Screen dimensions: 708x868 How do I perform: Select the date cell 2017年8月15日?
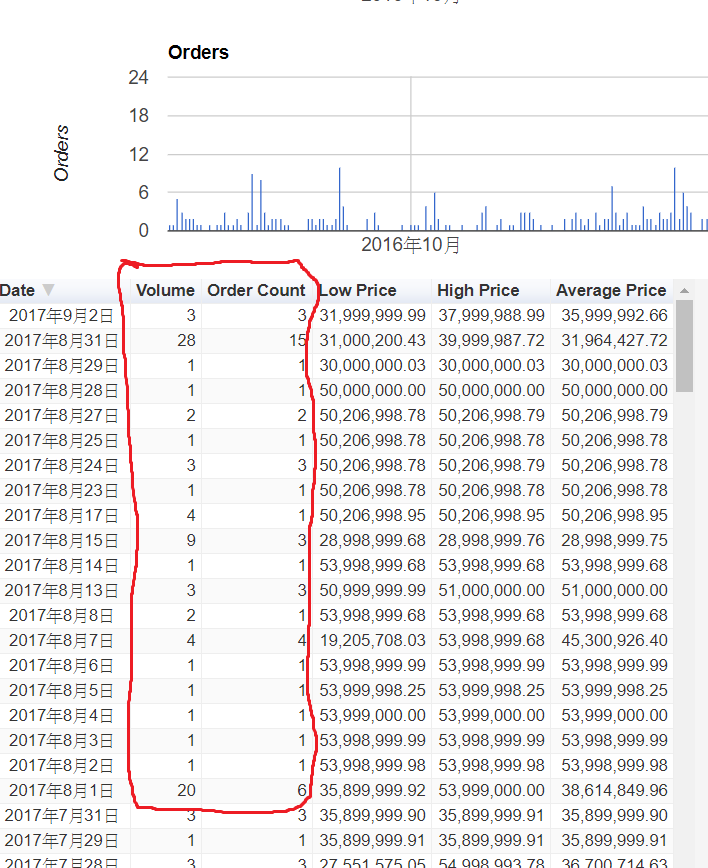[x=61, y=540]
